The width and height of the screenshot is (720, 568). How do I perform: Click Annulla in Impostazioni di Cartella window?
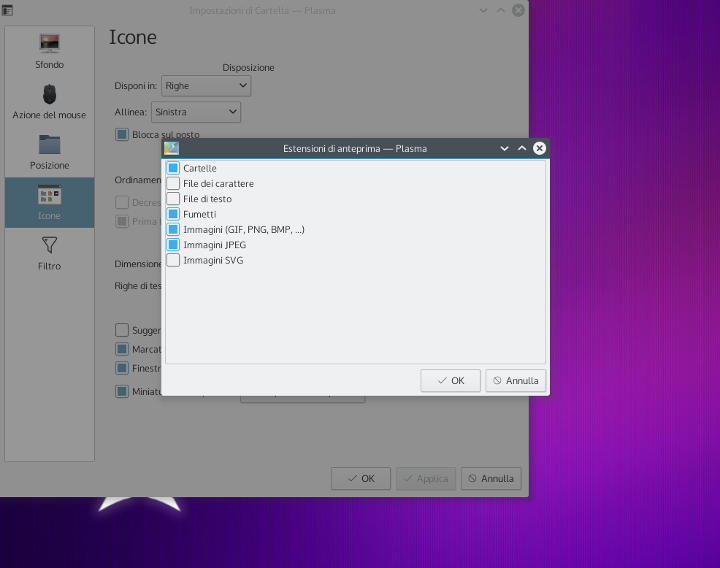(x=491, y=478)
